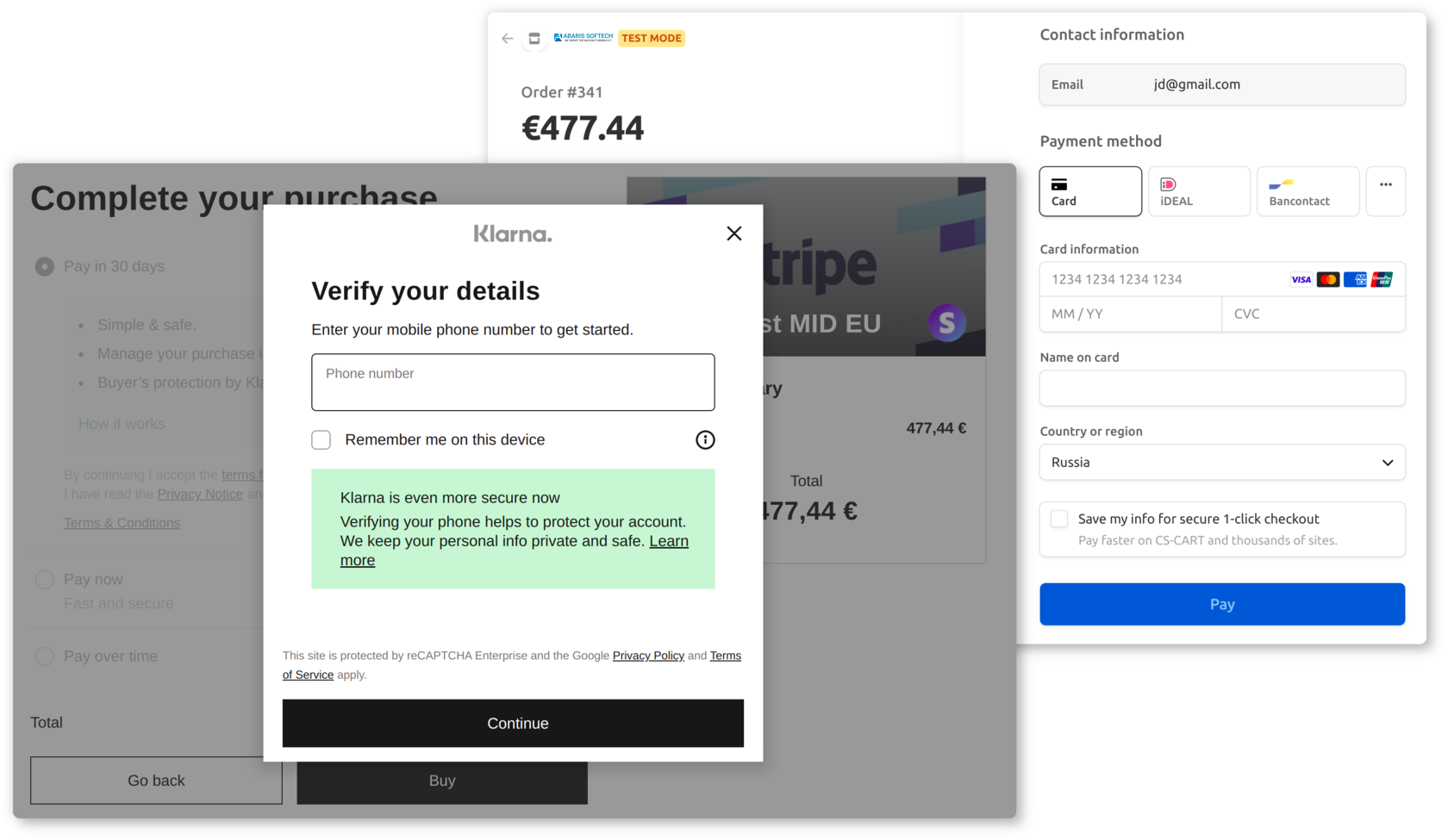
Task: Open the Country or region dropdown
Action: coord(1222,463)
